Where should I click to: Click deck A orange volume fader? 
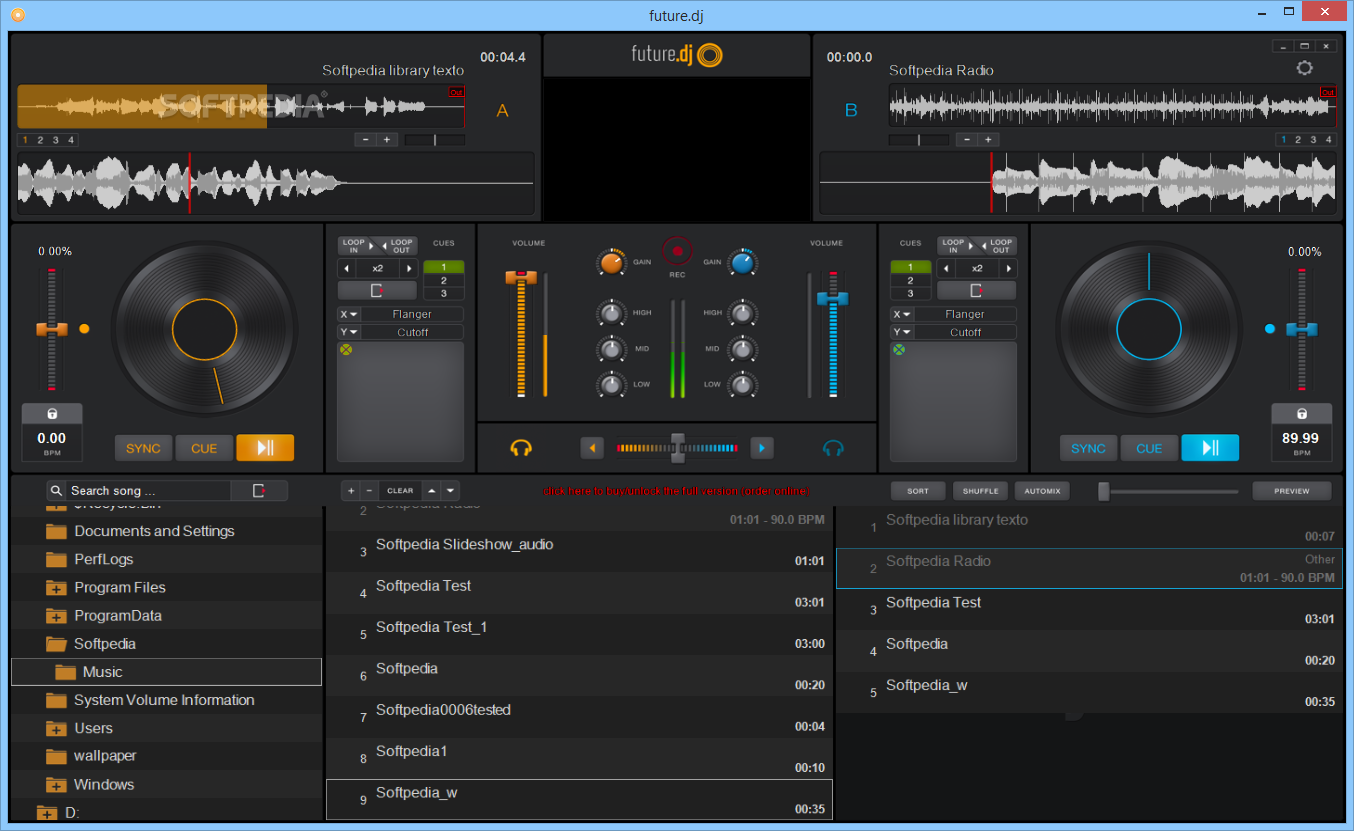pyautogui.click(x=521, y=277)
